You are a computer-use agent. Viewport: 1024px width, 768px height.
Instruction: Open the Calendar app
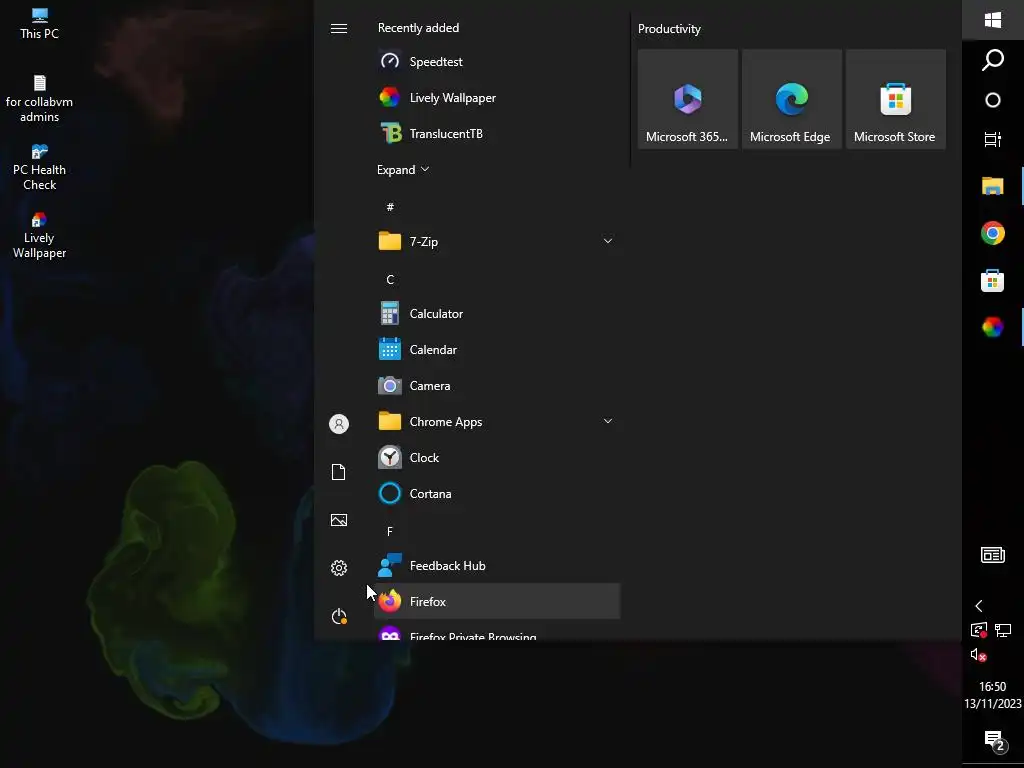[x=496, y=349]
